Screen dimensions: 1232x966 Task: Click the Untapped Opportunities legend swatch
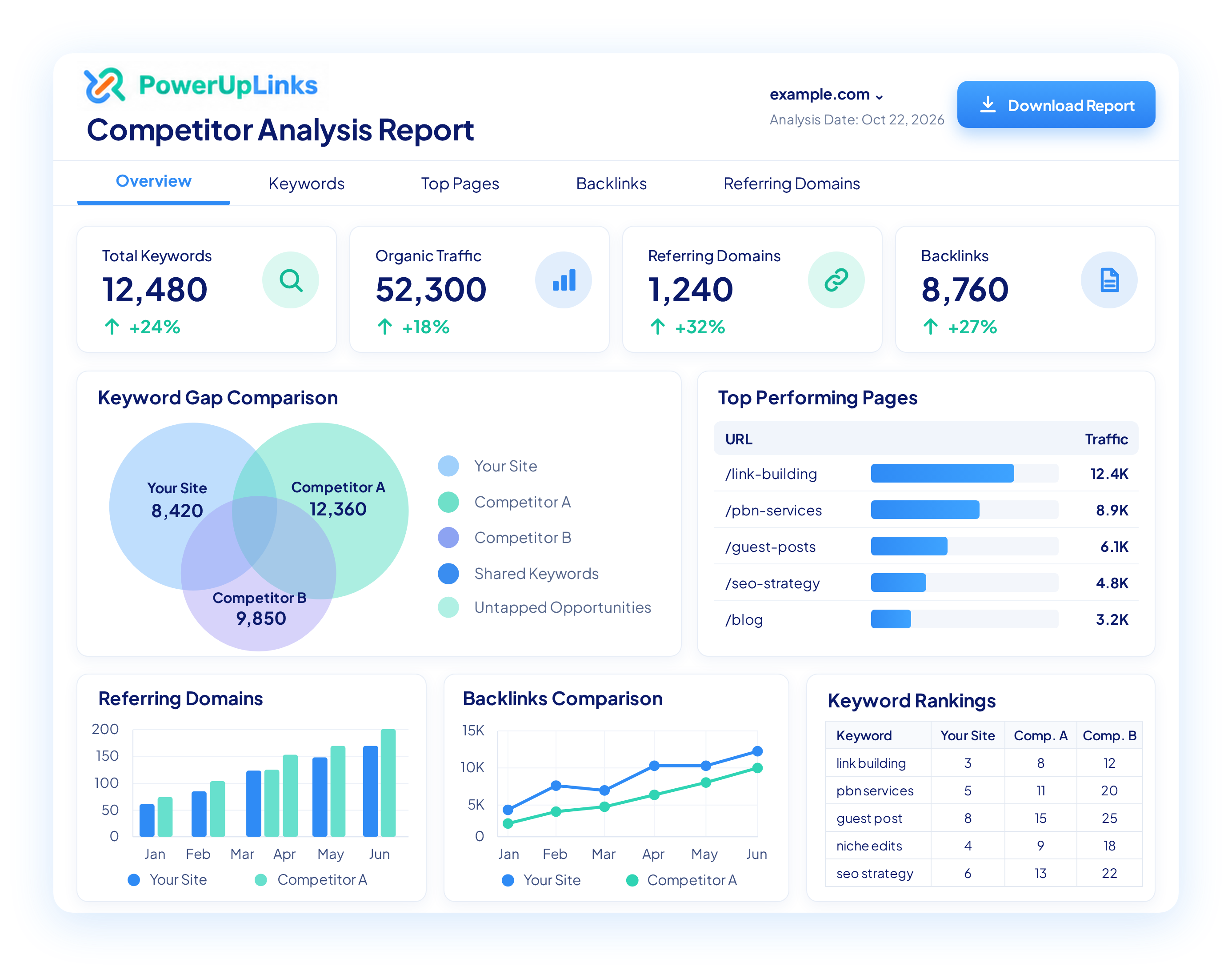point(448,607)
